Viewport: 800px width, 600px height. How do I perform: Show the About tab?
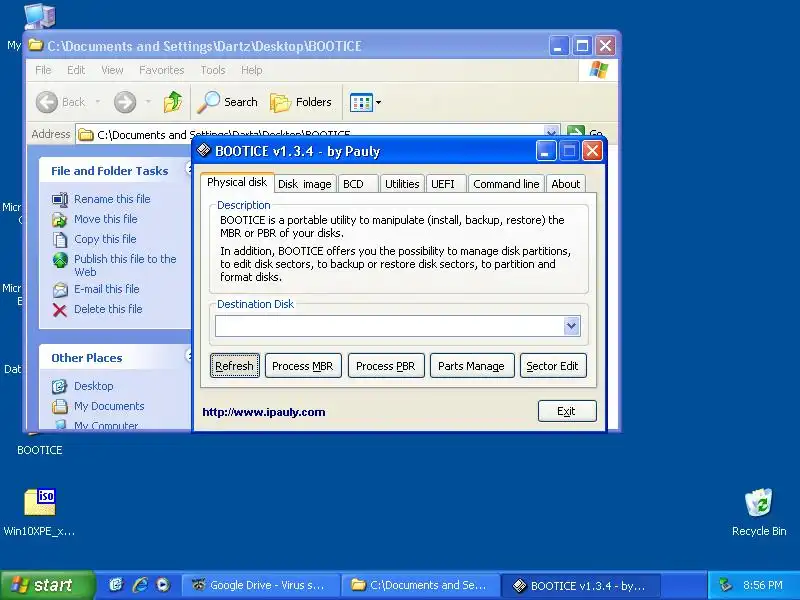coord(565,184)
